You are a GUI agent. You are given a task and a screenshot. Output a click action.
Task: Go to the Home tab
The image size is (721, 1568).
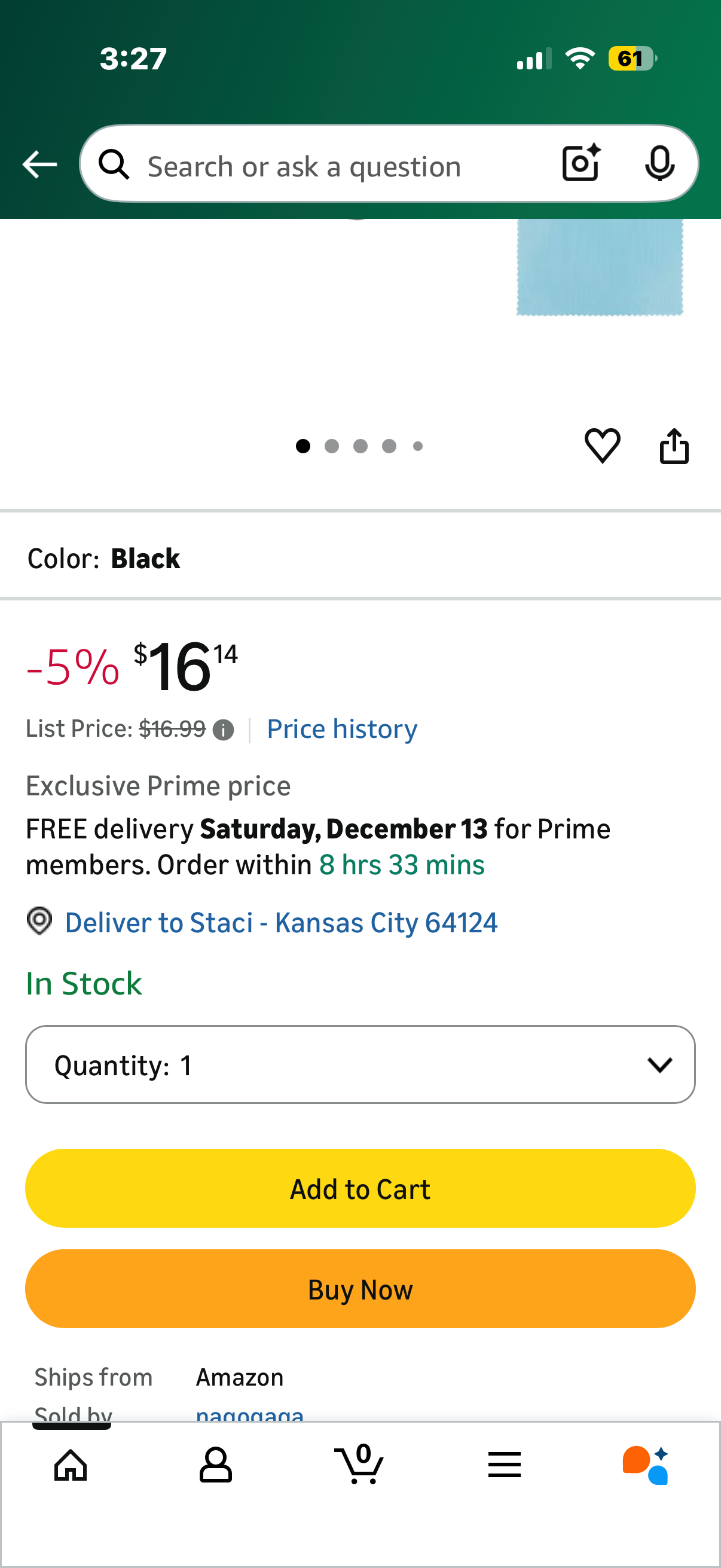(71, 1465)
